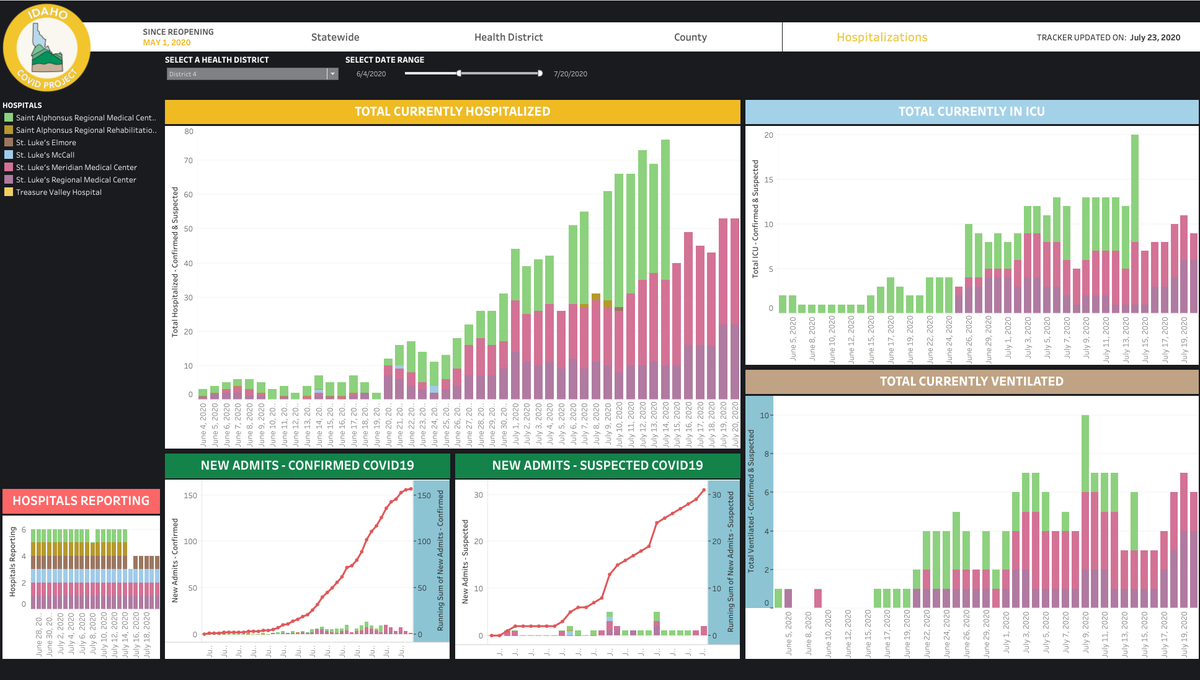Viewport: 1200px width, 680px height.
Task: Click the left handle of the date range slider
Action: [459, 73]
